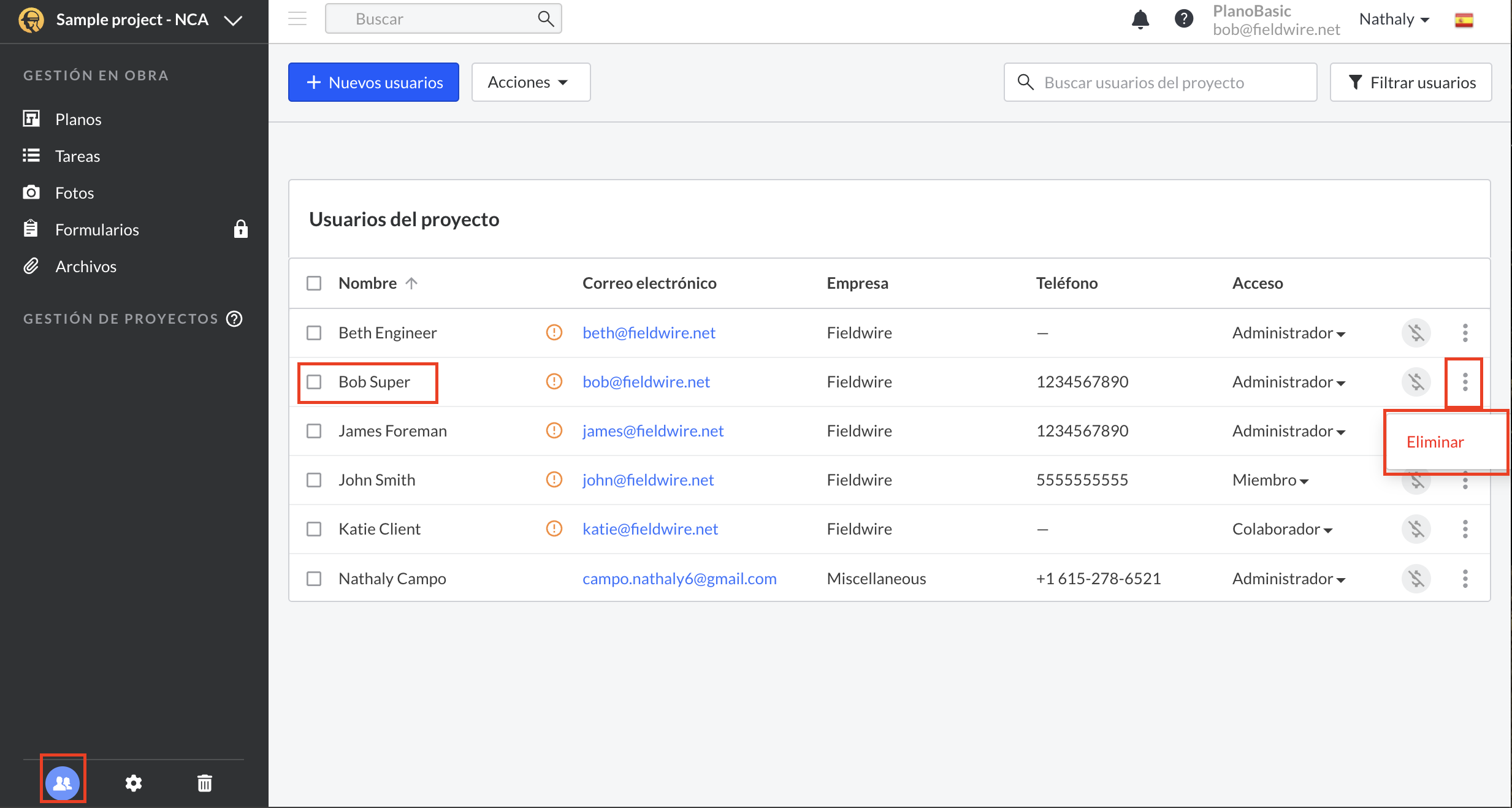The height and width of the screenshot is (808, 1512).
Task: Click help icon beside Gestión de Proyectos
Action: pos(234,319)
